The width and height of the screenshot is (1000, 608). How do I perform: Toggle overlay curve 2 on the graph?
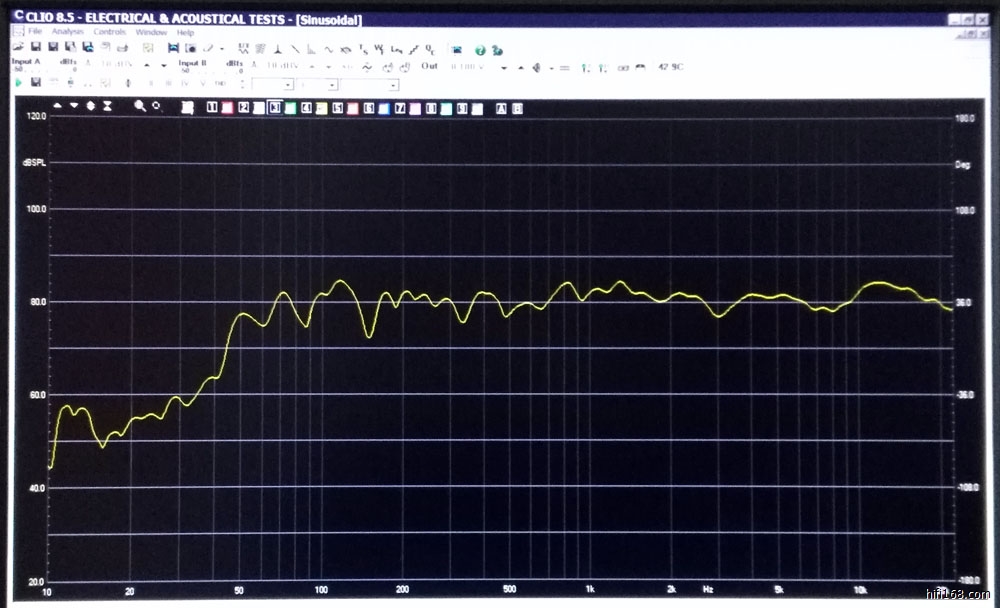click(x=243, y=107)
